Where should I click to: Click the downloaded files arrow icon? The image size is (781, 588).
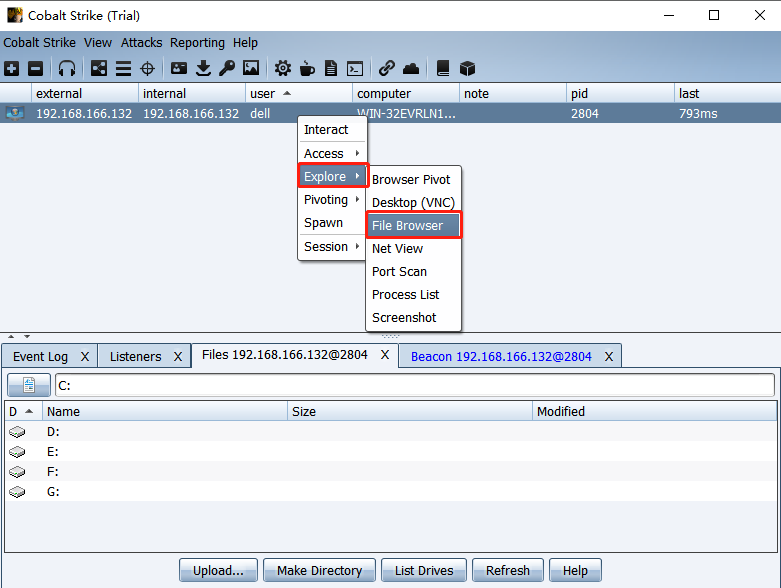(x=203, y=68)
